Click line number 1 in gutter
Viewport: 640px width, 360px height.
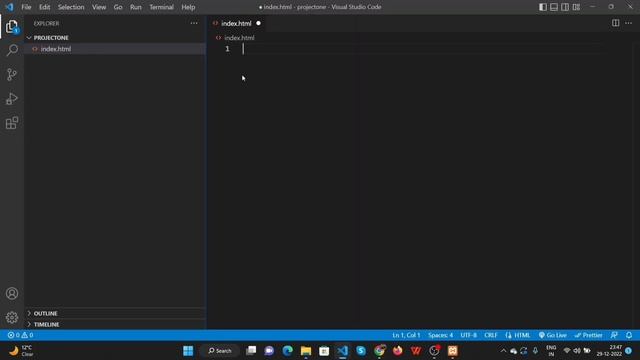(227, 49)
